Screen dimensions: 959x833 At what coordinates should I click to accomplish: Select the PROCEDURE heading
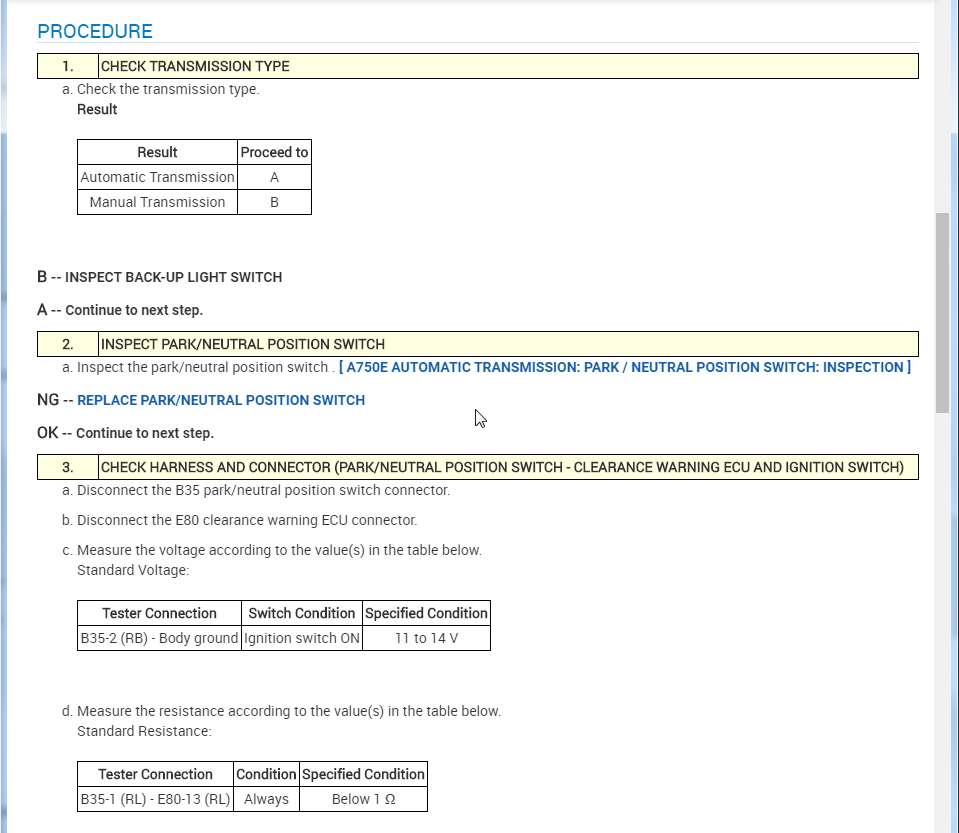[x=95, y=31]
